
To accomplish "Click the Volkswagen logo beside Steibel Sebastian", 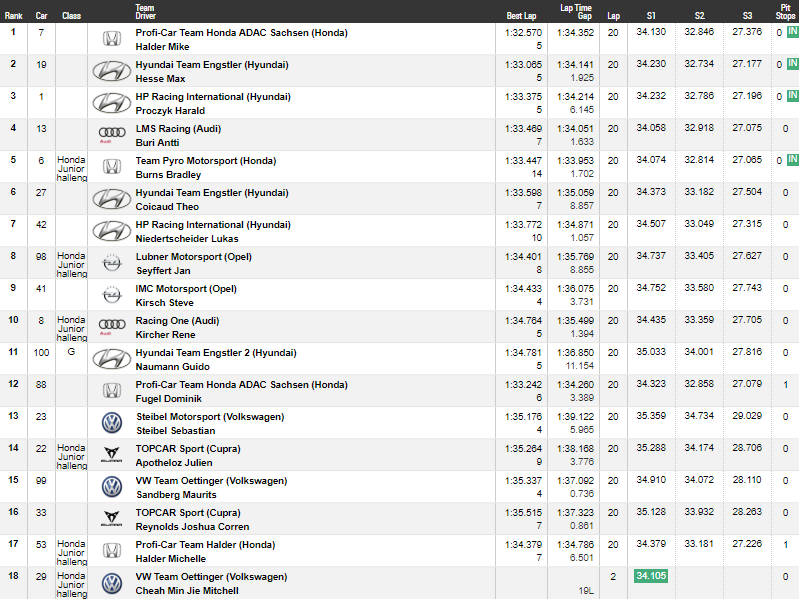I will [x=112, y=423].
